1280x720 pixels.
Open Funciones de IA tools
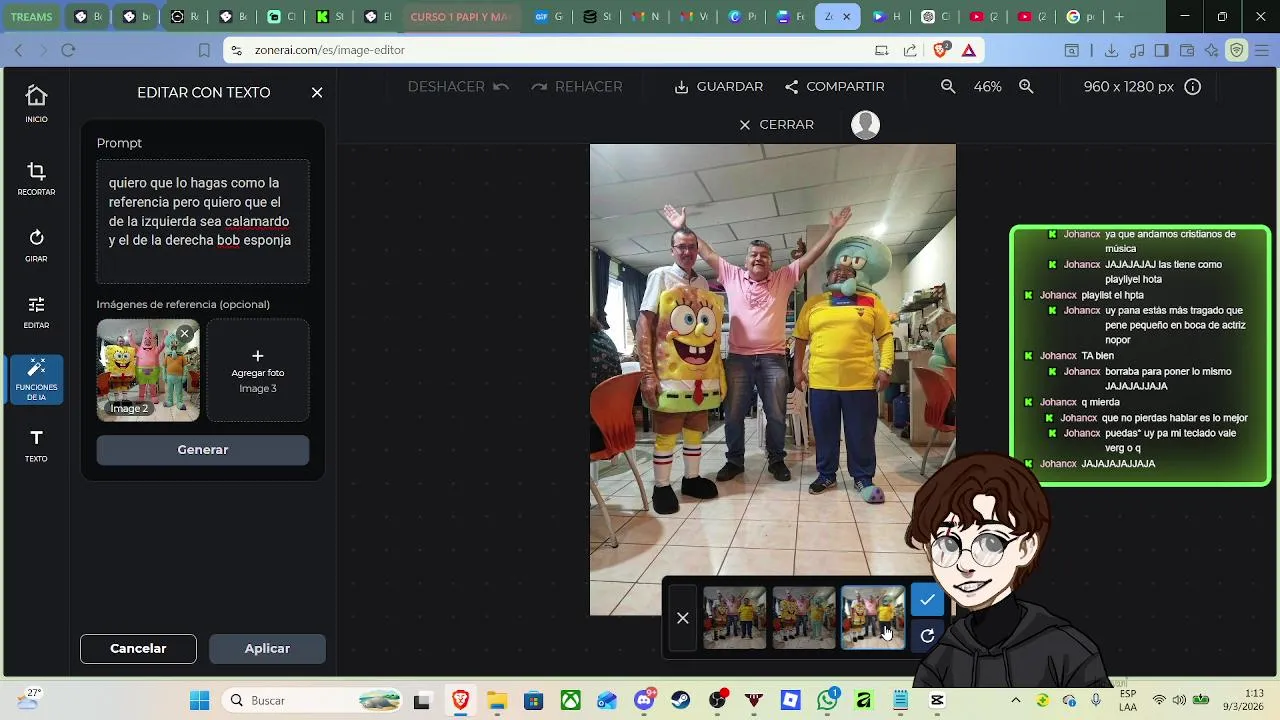(36, 380)
